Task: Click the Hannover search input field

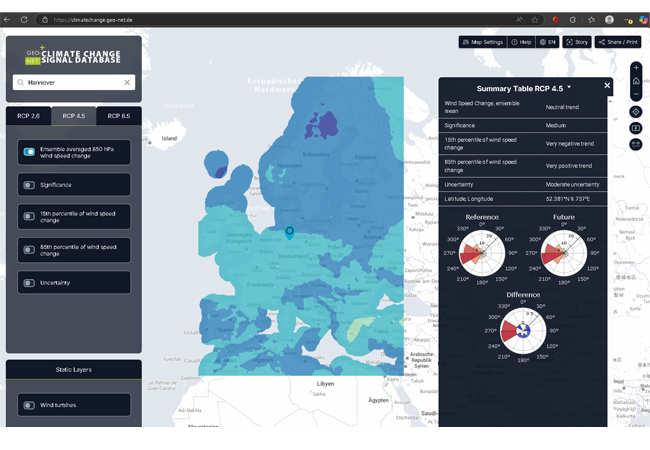Action: click(x=70, y=83)
